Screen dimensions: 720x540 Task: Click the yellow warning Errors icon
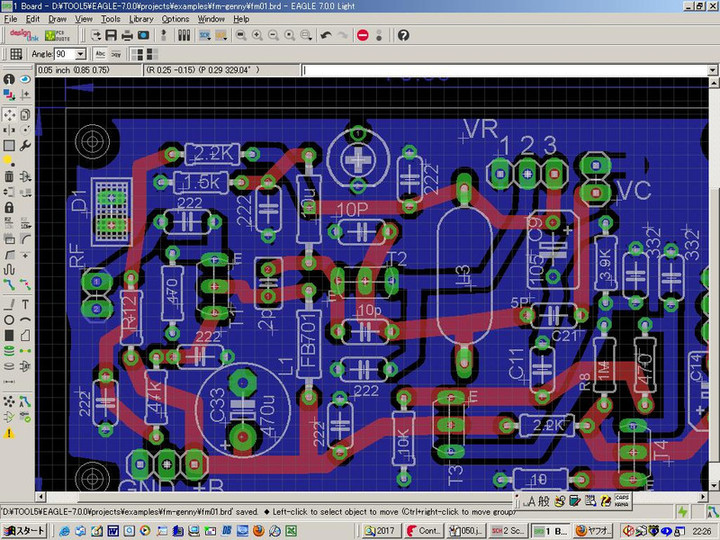click(x=9, y=433)
